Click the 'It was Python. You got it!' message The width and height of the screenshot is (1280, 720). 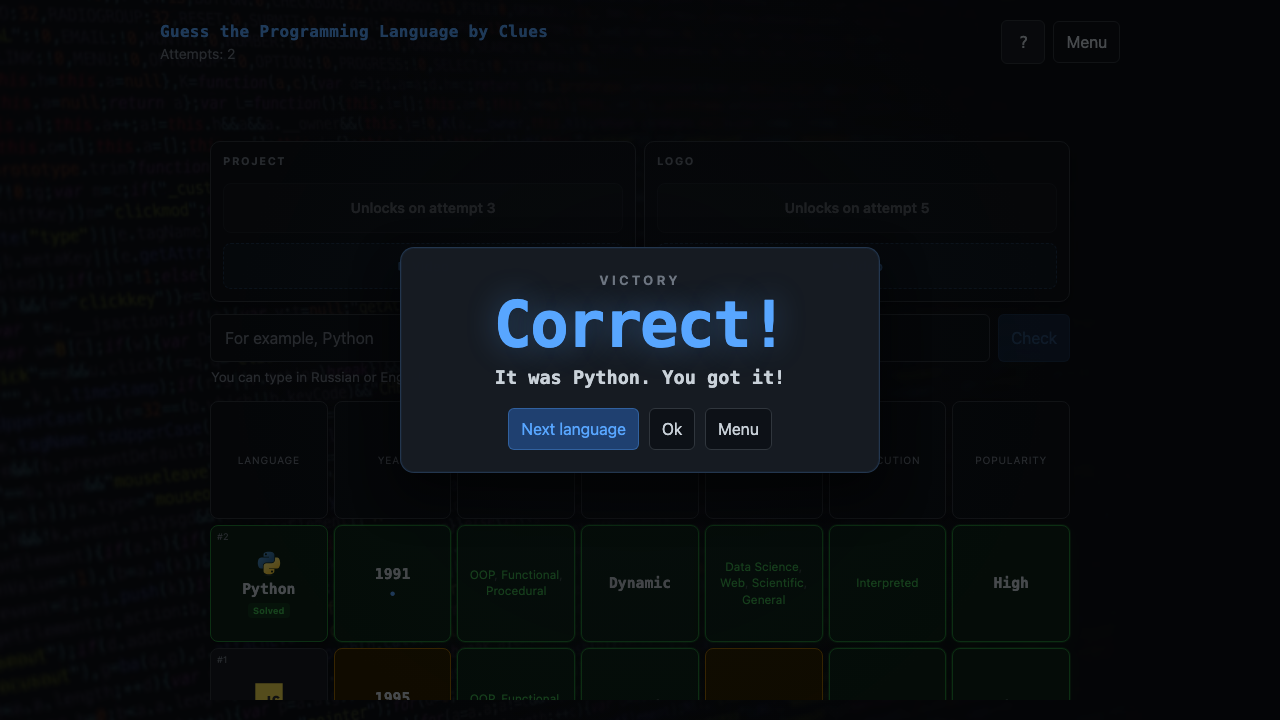pyautogui.click(x=640, y=377)
